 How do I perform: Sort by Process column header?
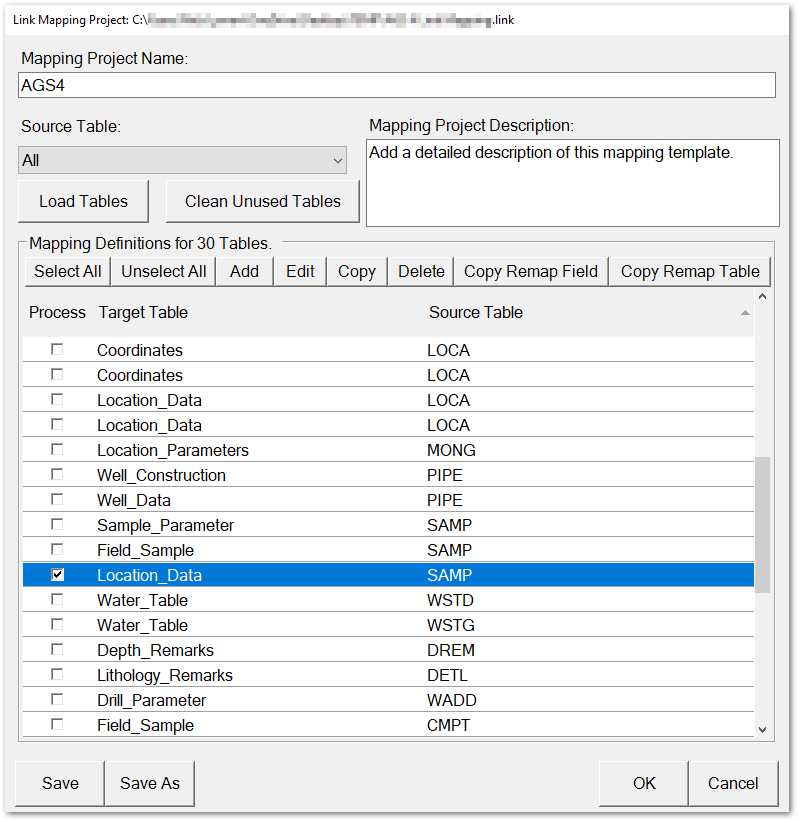[x=57, y=313]
